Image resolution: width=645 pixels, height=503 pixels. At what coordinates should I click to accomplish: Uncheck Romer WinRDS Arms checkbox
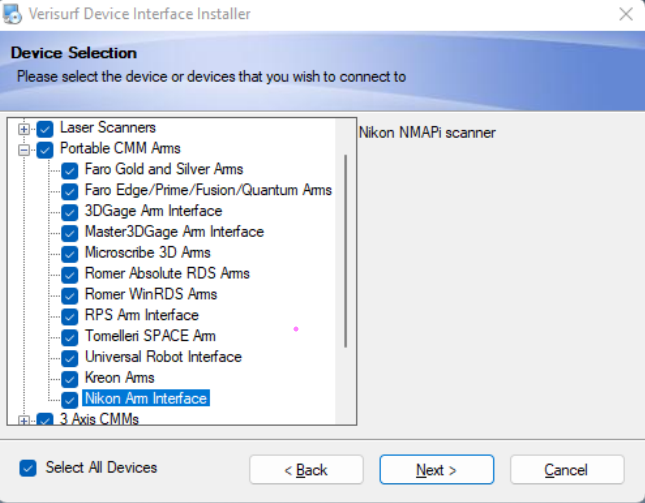click(70, 296)
